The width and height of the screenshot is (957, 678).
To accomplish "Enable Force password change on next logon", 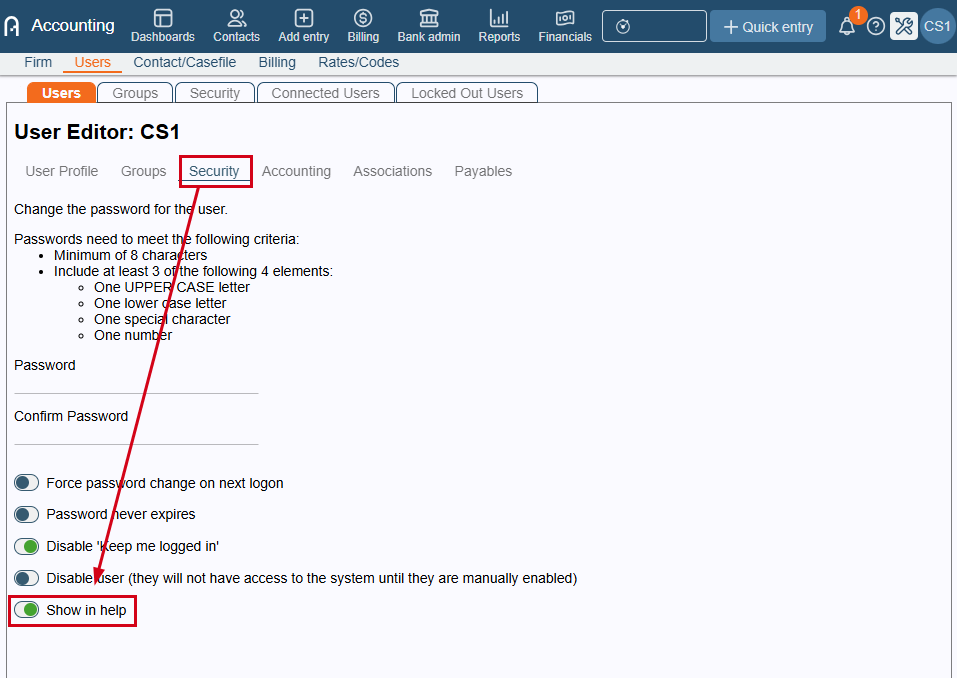I will click(x=26, y=483).
